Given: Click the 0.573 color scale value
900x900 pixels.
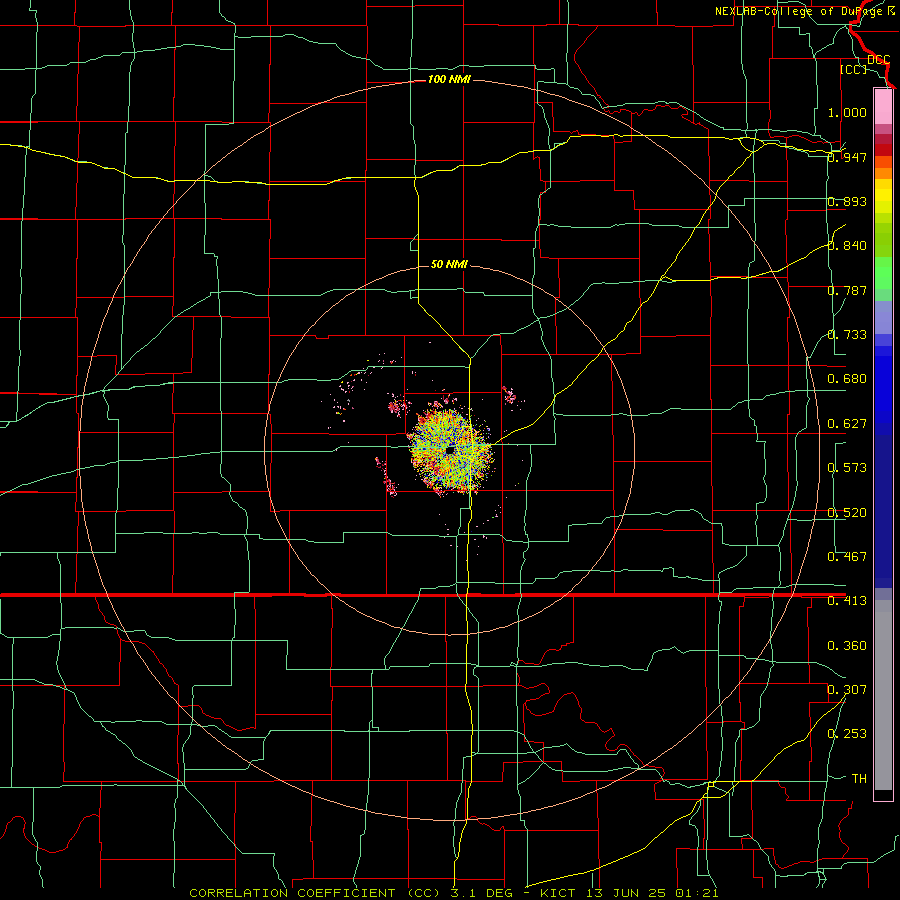Looking at the screenshot, I should coord(847,468).
